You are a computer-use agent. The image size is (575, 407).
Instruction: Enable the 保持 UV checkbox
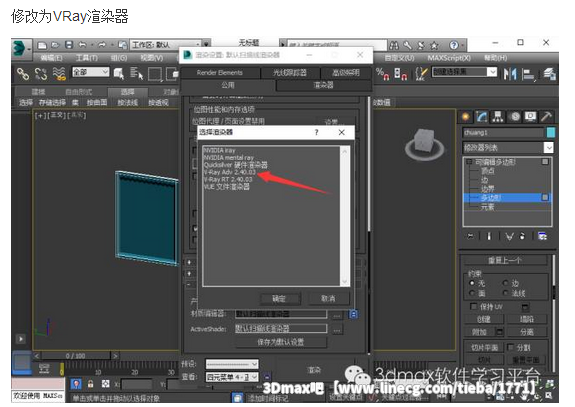click(473, 306)
